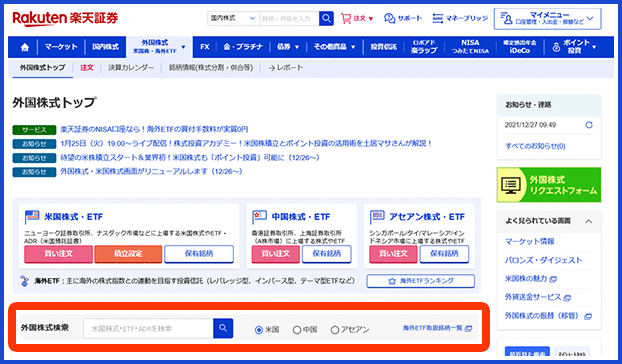
Task: Open the 確定拠出年金 iDeCo menu
Action: click(520, 47)
